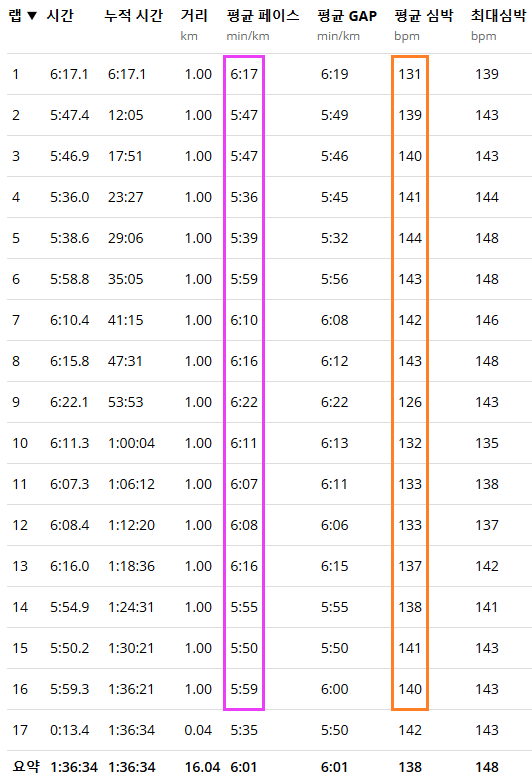Viewport: 532px width, 784px height.
Task: Click average heart rate 144 in lap 5
Action: (x=410, y=238)
